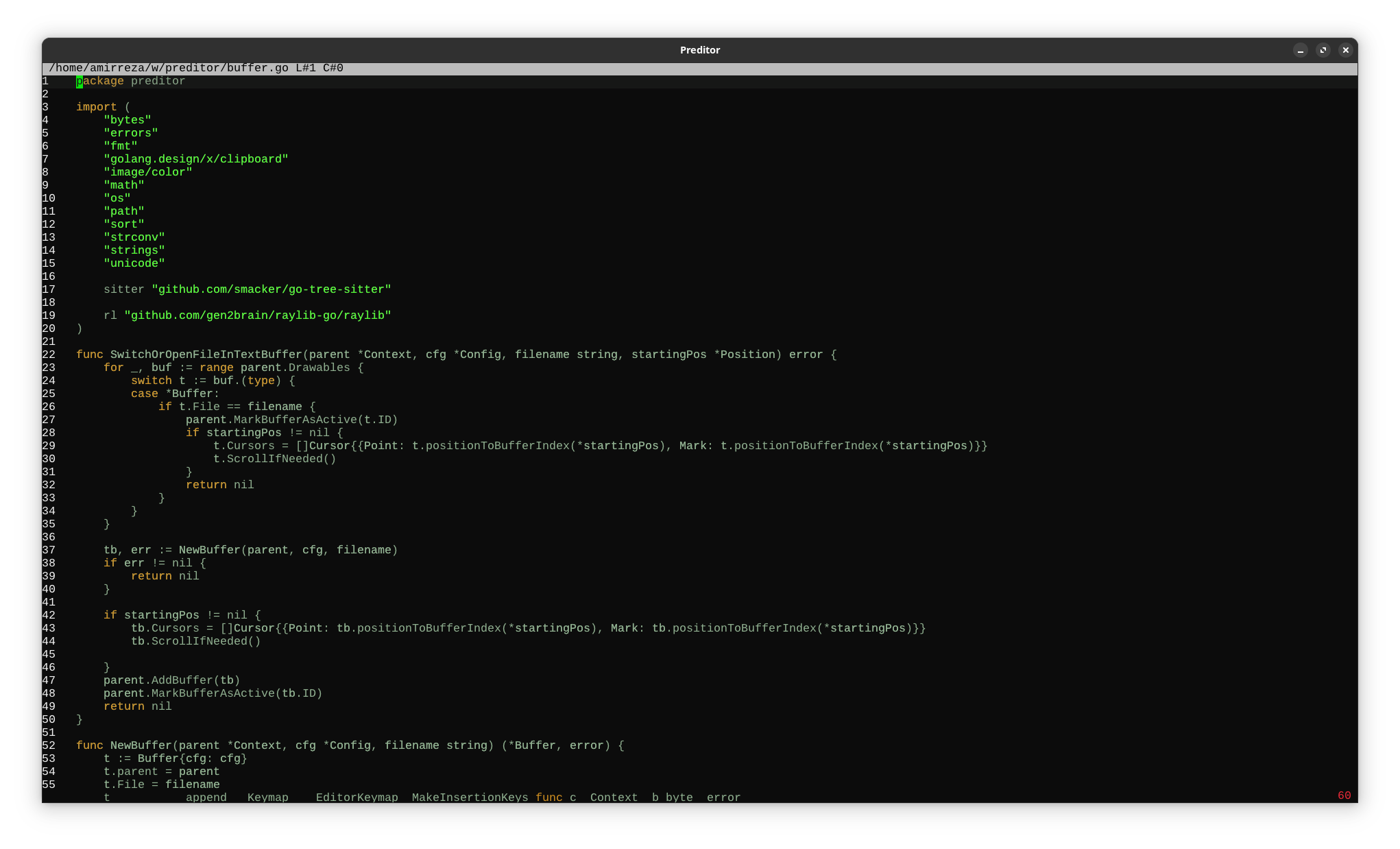The width and height of the screenshot is (1400, 849).
Task: Place cursor on the import keyword
Action: (x=96, y=107)
